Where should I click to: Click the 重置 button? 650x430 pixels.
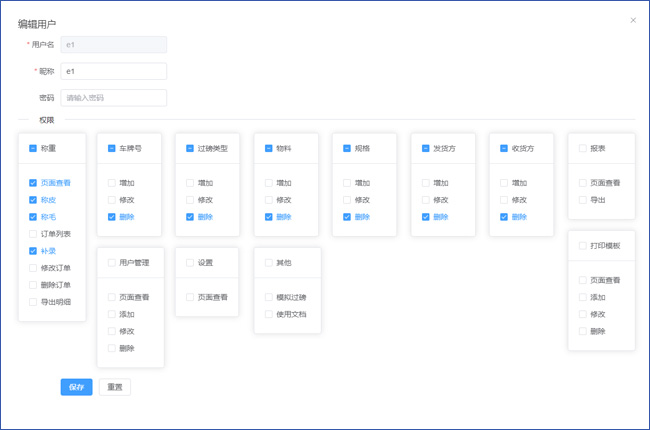click(x=114, y=387)
